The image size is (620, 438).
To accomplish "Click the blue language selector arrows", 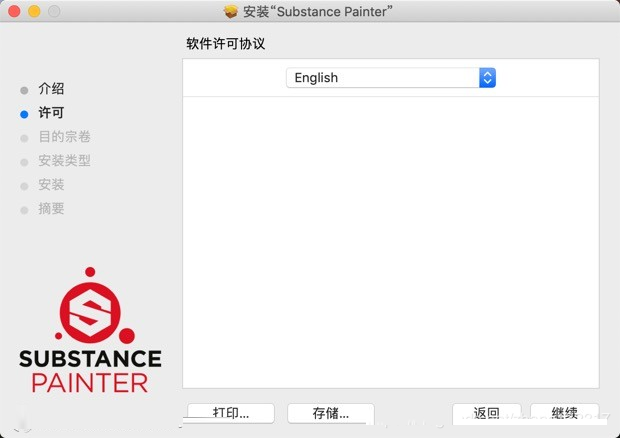I will (488, 77).
